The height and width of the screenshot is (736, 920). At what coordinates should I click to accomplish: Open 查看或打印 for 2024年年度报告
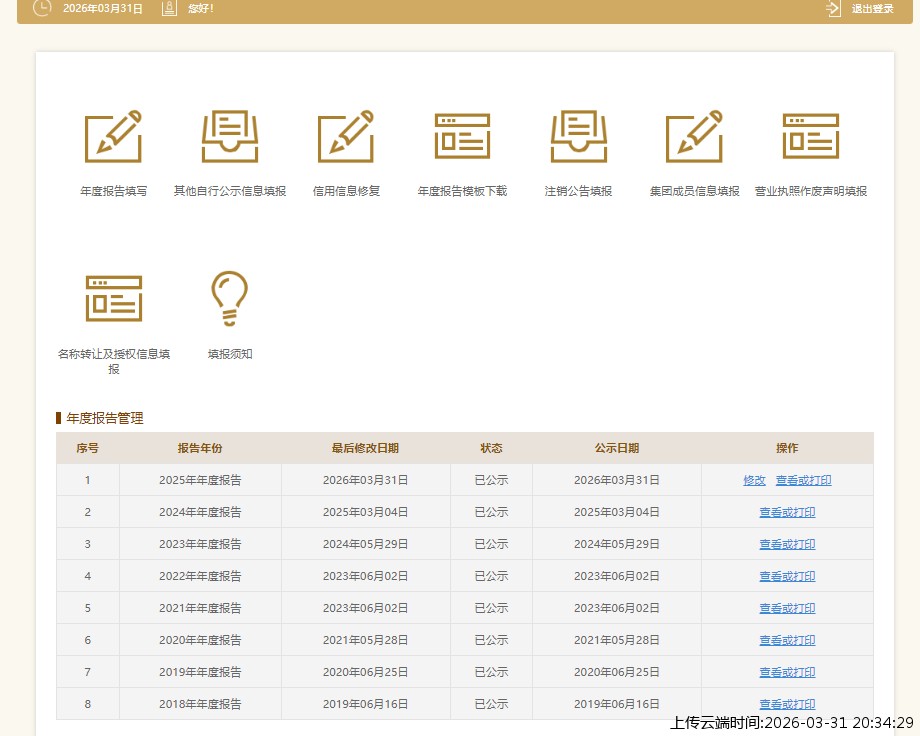(787, 512)
